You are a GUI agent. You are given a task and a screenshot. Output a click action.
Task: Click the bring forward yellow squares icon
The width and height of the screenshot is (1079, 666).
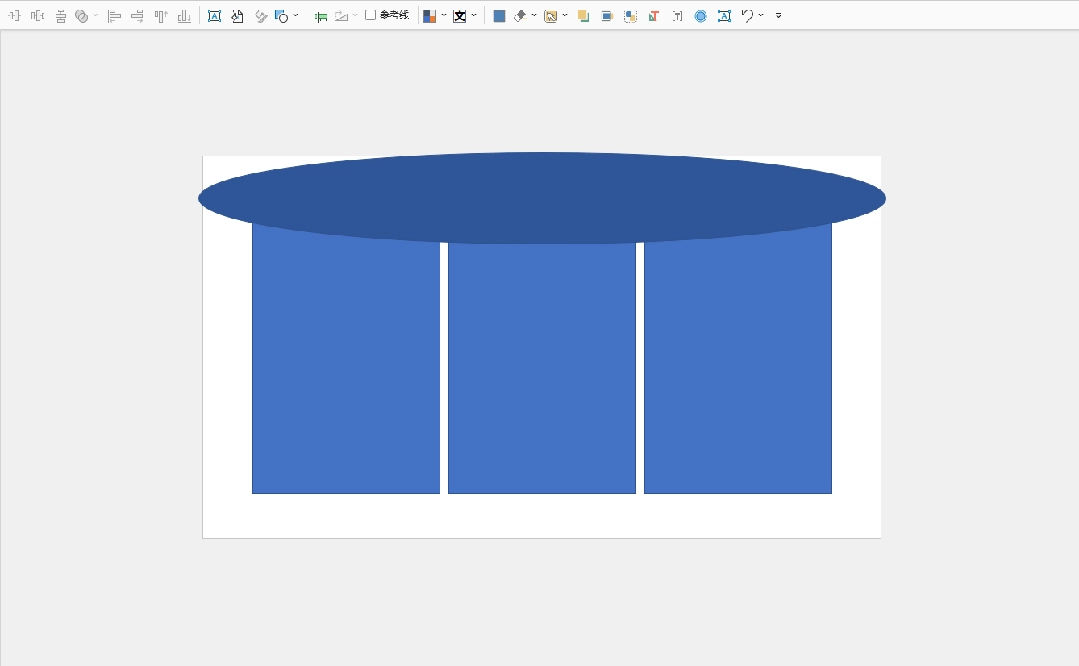583,16
